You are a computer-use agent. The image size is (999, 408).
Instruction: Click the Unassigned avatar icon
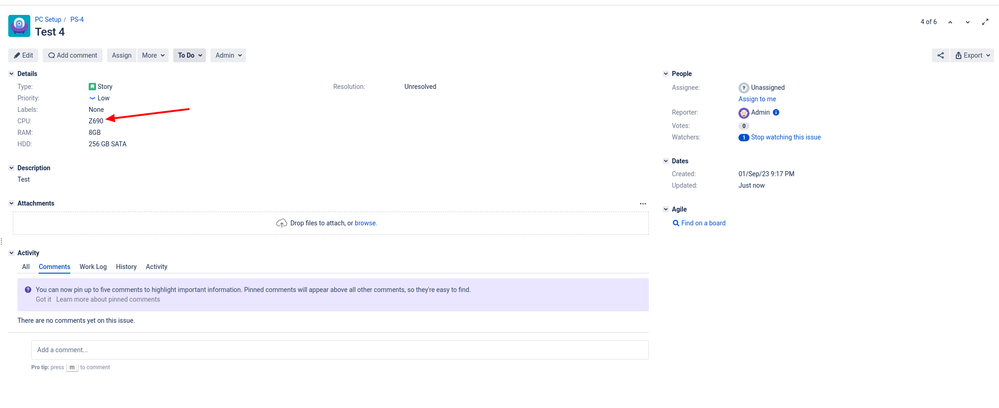[x=744, y=87]
